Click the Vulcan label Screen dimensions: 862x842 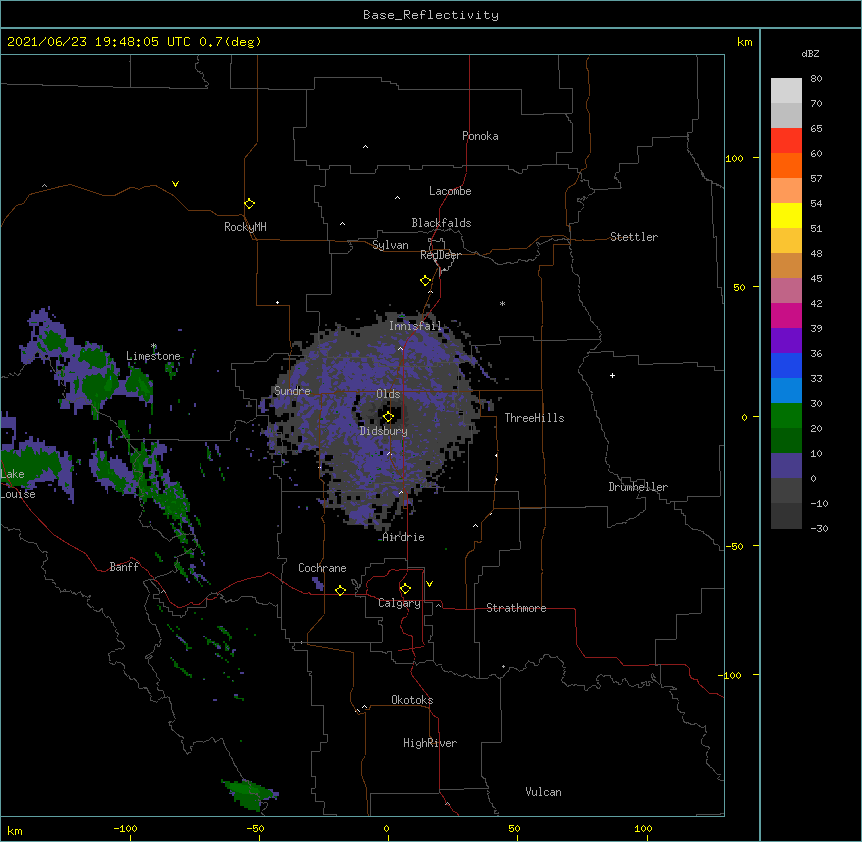tap(543, 792)
